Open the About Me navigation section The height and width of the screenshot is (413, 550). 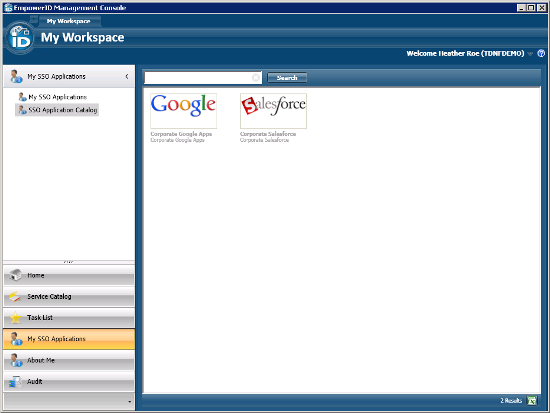[x=69, y=360]
